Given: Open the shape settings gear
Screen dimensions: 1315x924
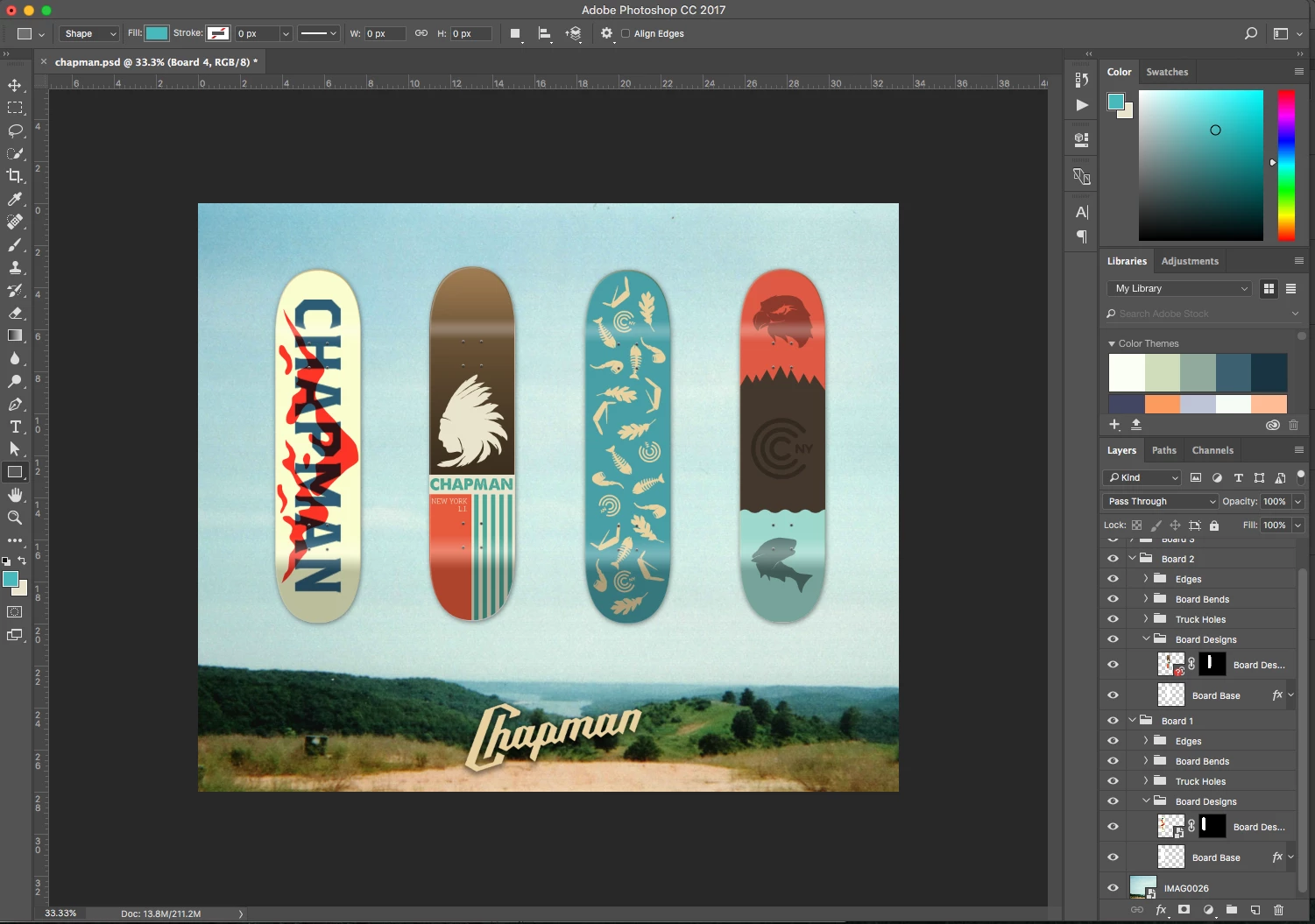Looking at the screenshot, I should point(606,33).
